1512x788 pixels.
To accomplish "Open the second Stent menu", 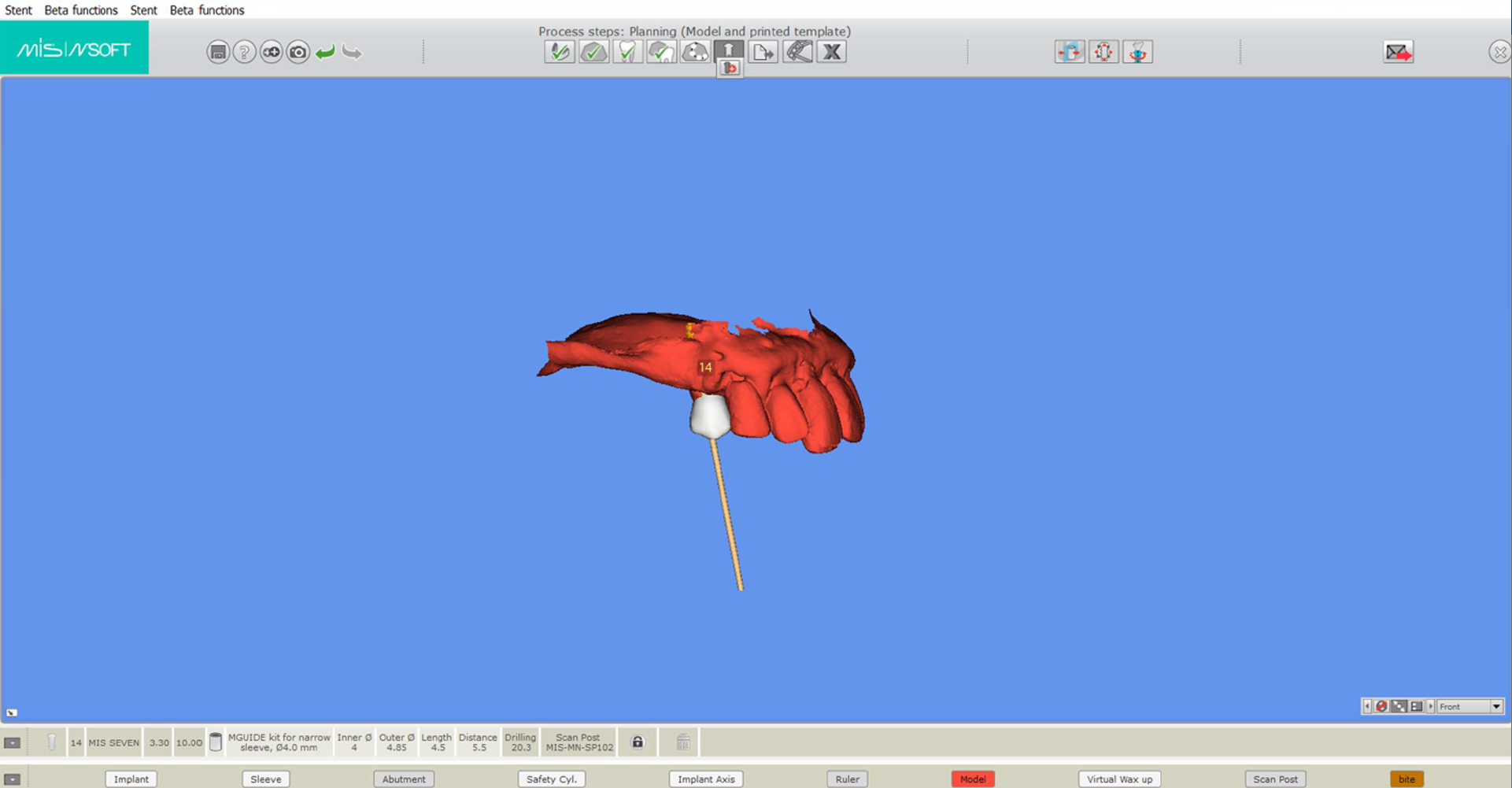I will pos(144,10).
